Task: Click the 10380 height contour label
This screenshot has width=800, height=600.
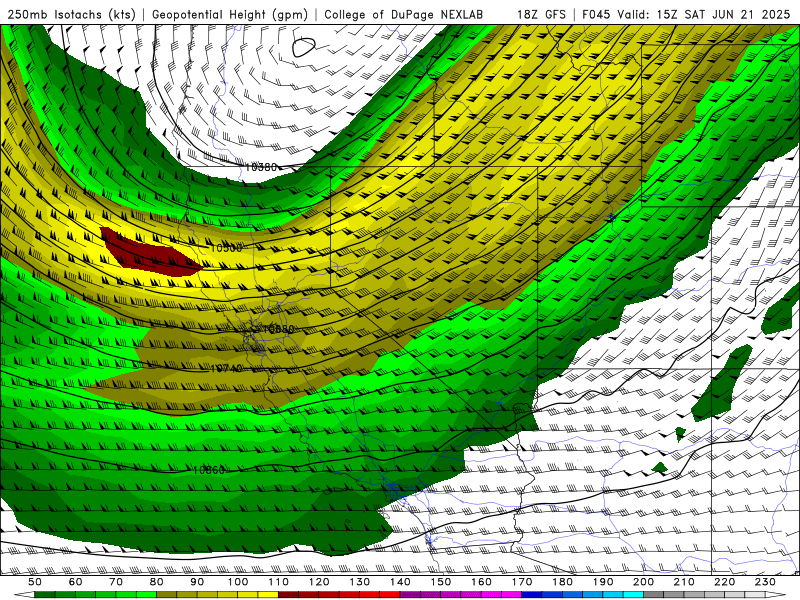Action: tap(261, 167)
